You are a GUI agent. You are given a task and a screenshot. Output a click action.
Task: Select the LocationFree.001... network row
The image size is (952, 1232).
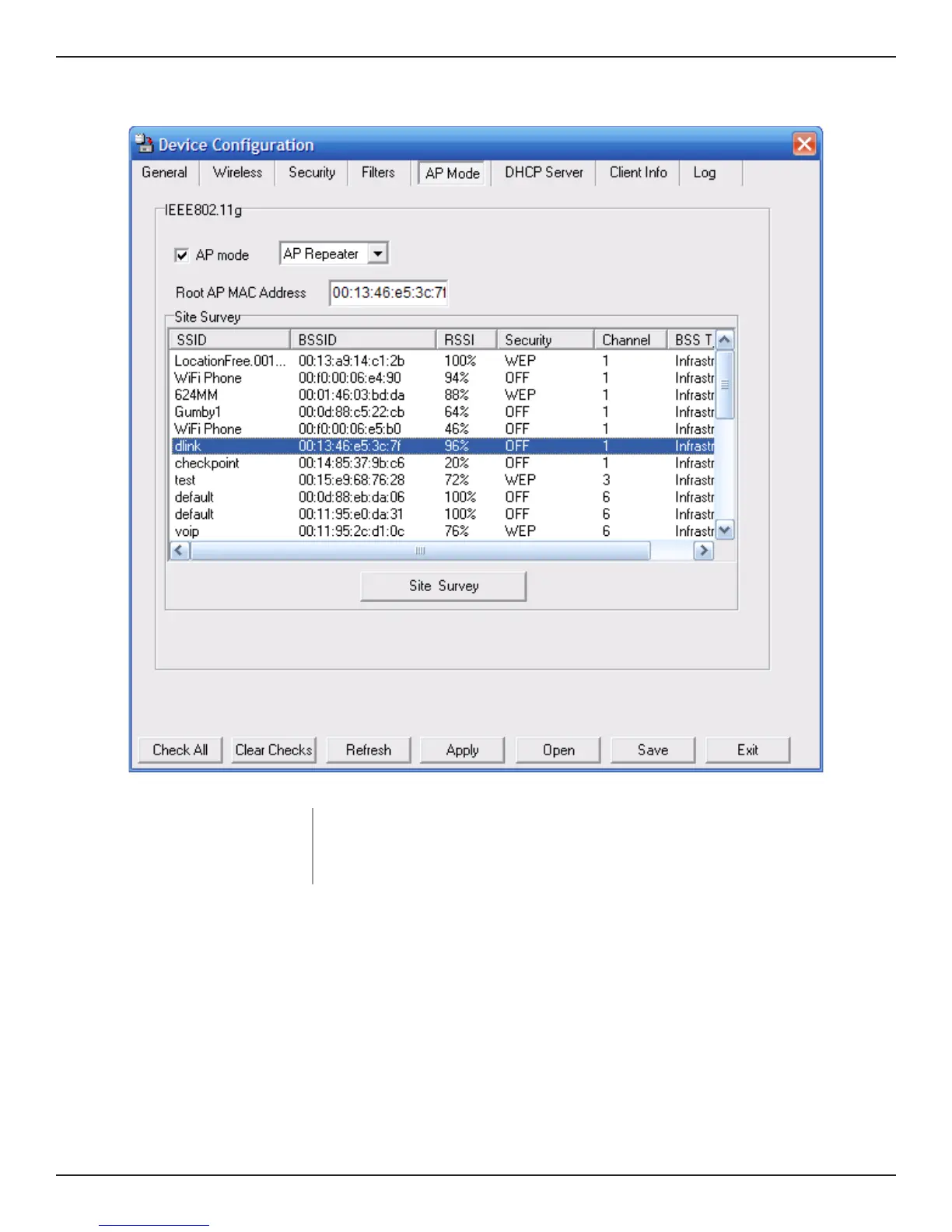(x=443, y=361)
